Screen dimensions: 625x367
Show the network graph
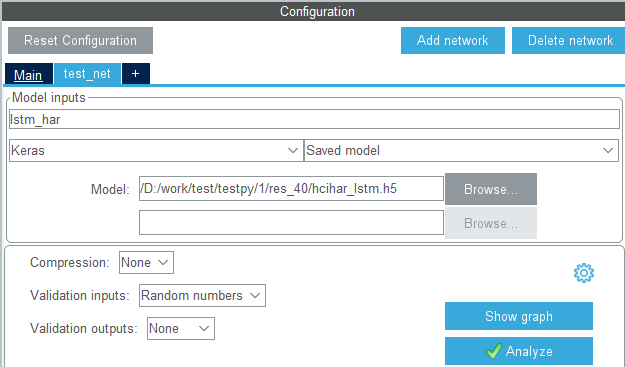point(519,316)
